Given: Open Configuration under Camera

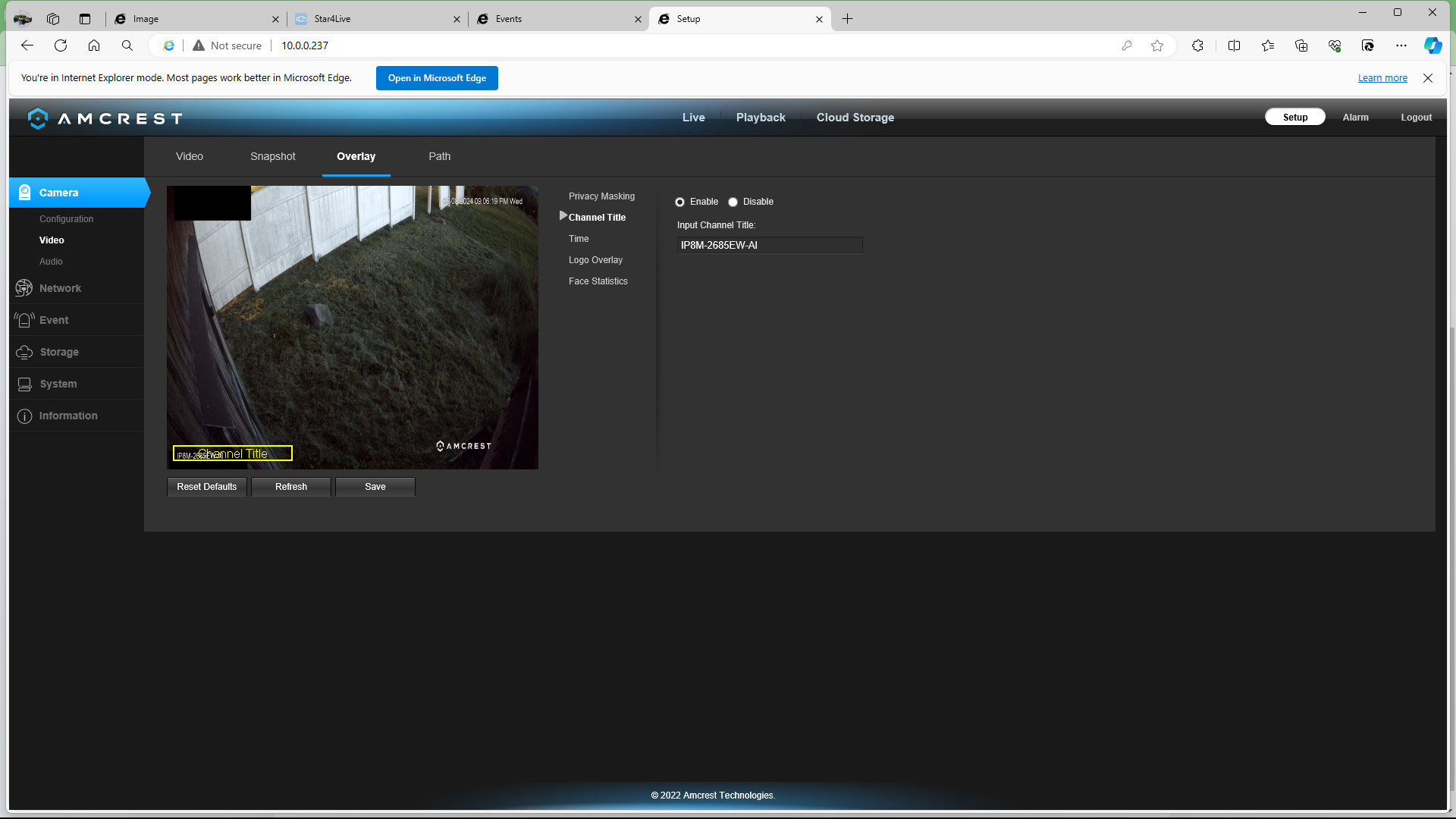Looking at the screenshot, I should [x=67, y=219].
